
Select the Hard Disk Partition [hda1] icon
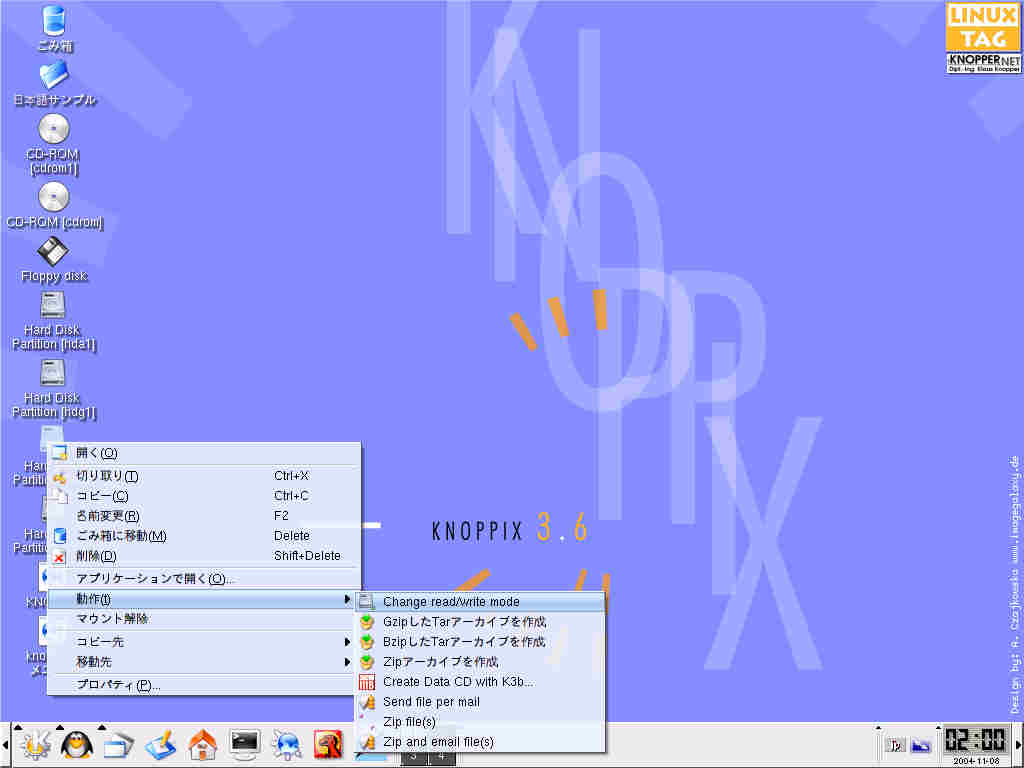pos(54,321)
